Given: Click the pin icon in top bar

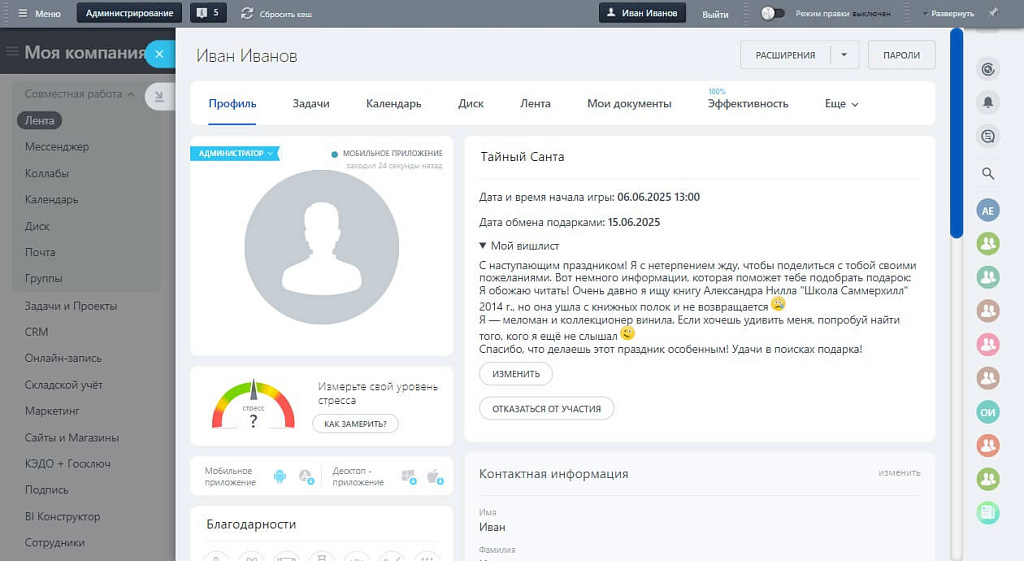Looking at the screenshot, I should pos(993,13).
